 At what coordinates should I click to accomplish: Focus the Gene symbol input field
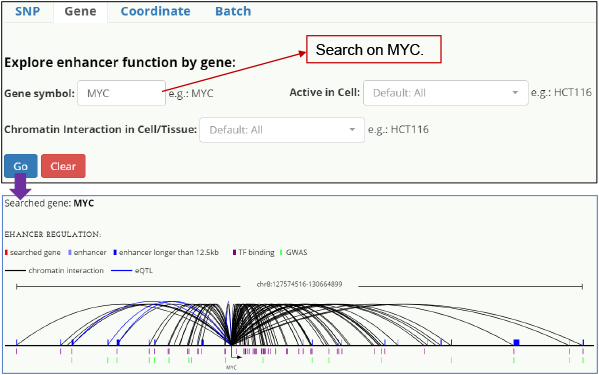click(121, 93)
